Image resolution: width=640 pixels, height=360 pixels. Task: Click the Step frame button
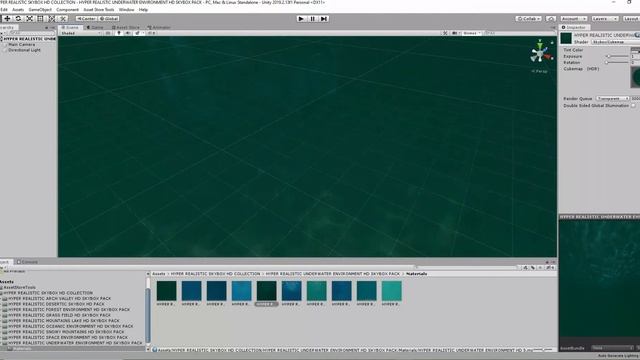(324, 19)
